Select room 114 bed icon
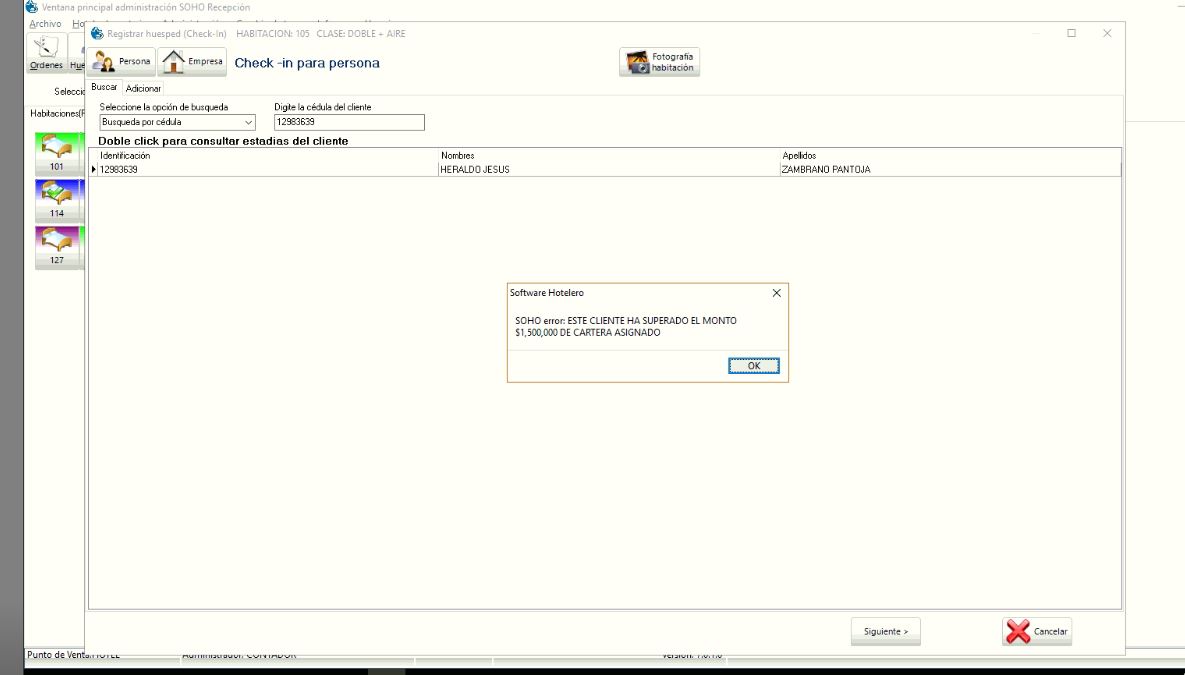1185x675 pixels. tap(56, 199)
